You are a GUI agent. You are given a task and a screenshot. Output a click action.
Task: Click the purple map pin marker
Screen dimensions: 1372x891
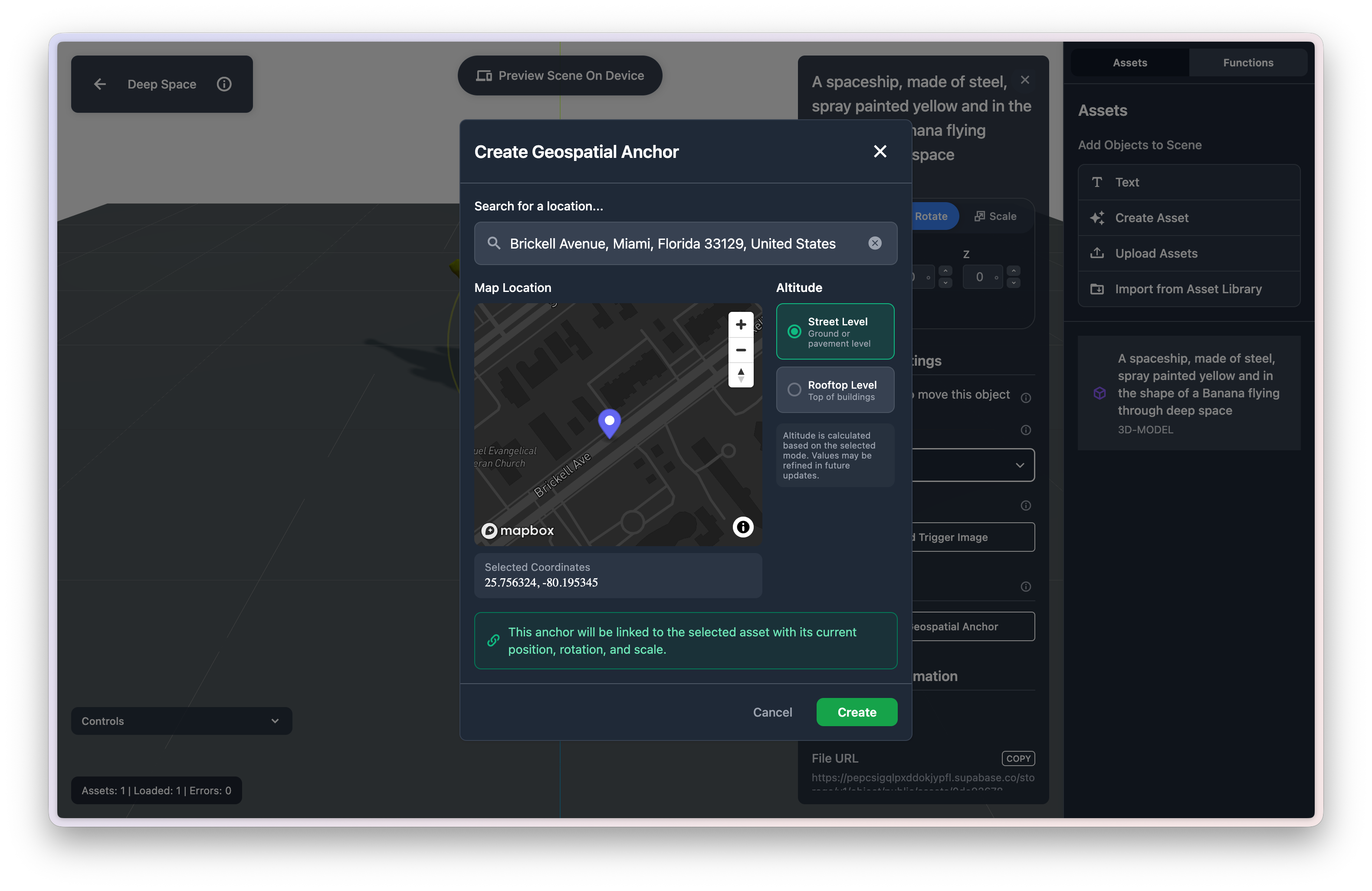609,424
